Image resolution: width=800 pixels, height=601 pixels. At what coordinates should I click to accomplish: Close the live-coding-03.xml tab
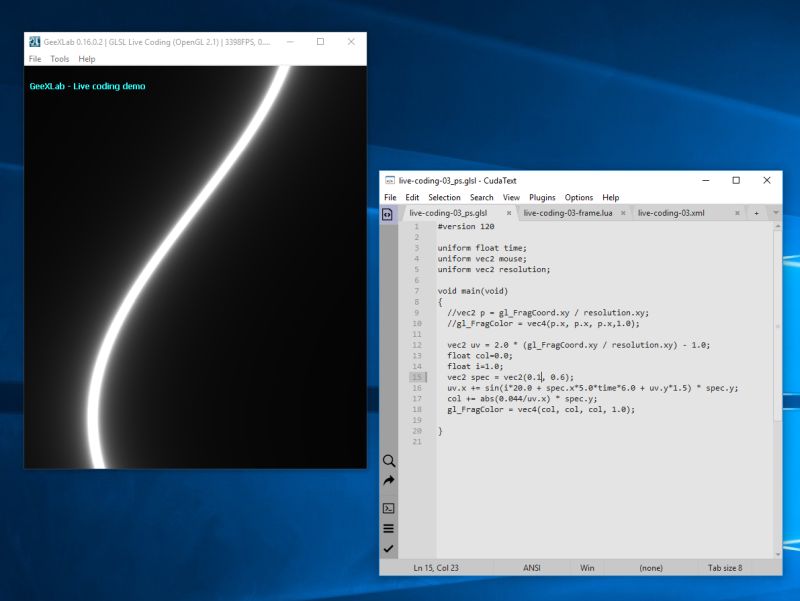[737, 213]
